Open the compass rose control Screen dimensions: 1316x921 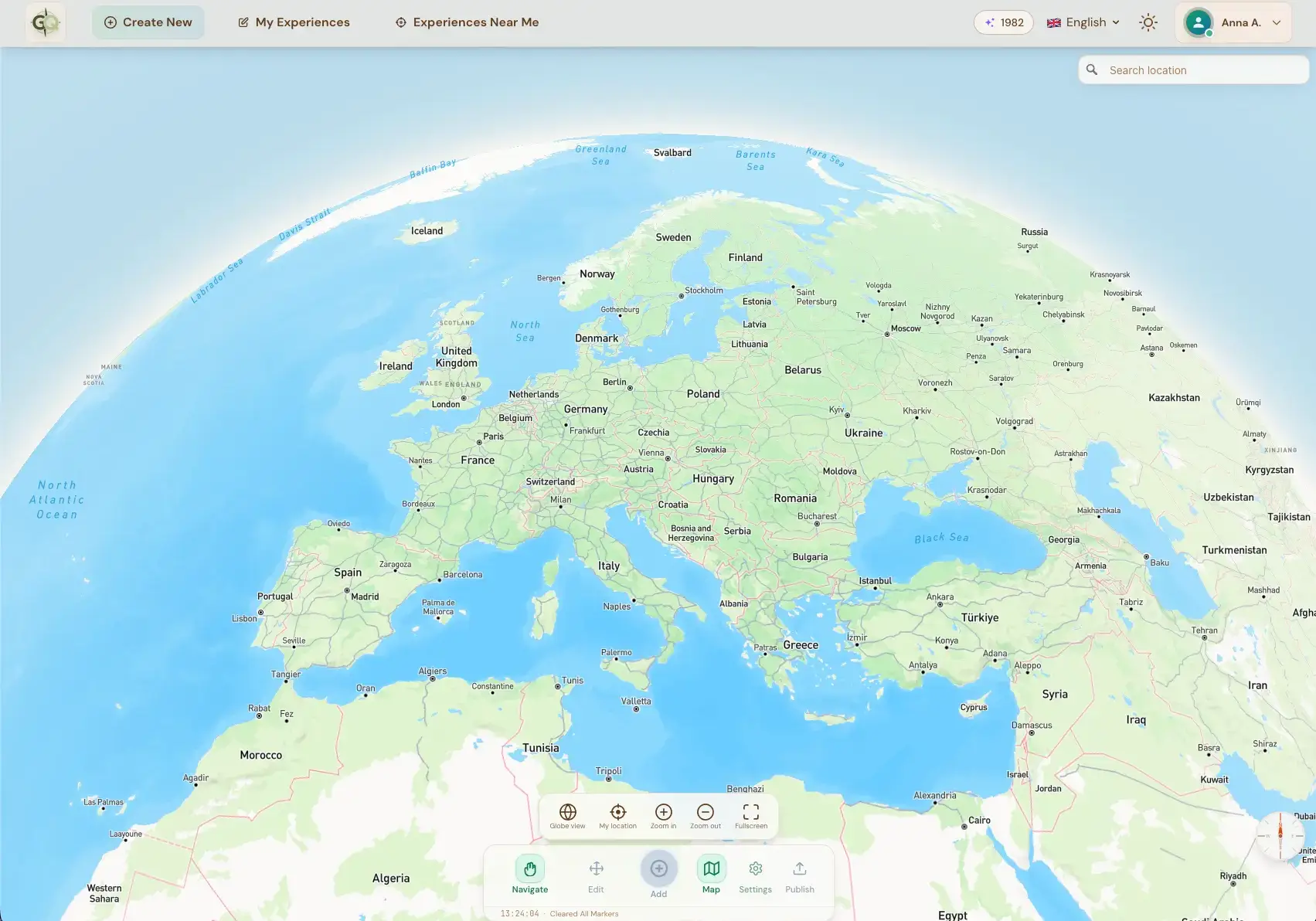click(1280, 835)
